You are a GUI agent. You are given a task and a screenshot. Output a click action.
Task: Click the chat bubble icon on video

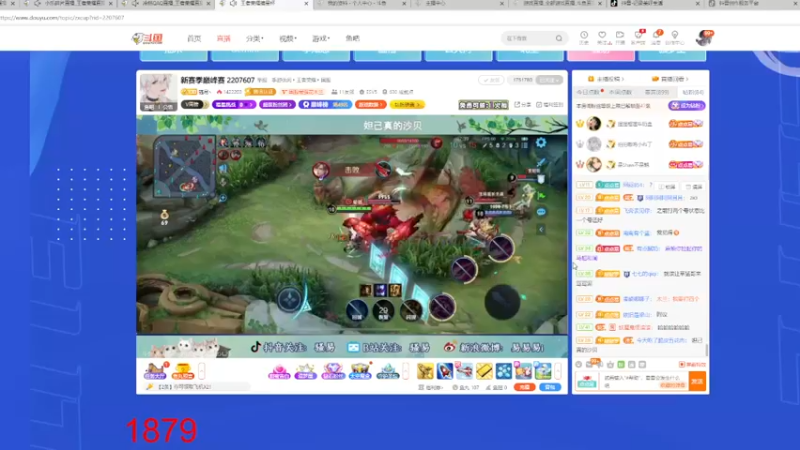541,212
